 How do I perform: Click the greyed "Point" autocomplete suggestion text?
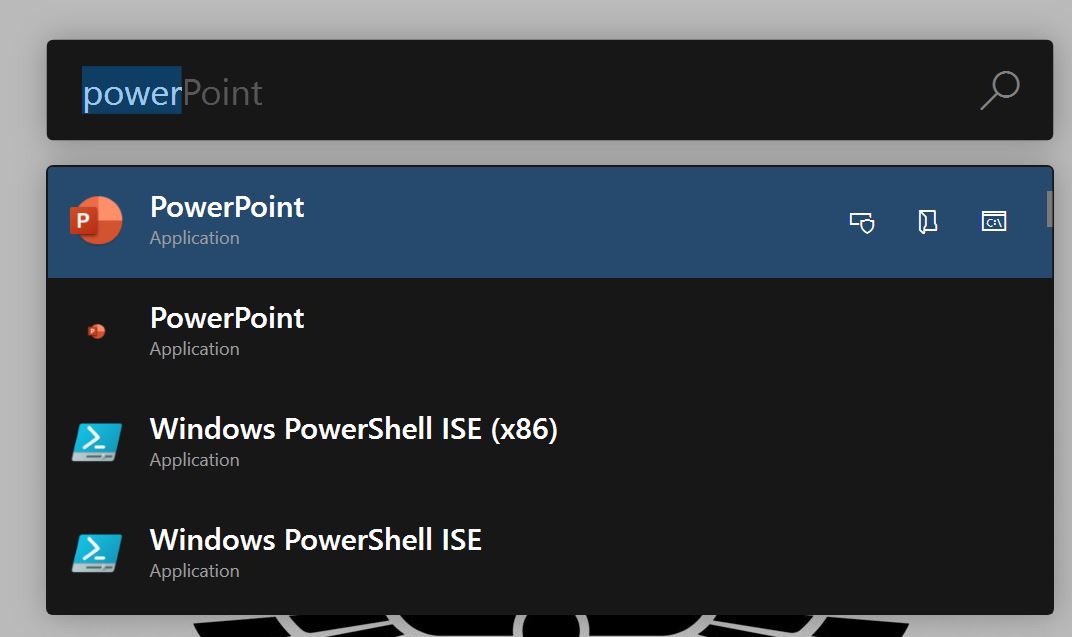(223, 92)
